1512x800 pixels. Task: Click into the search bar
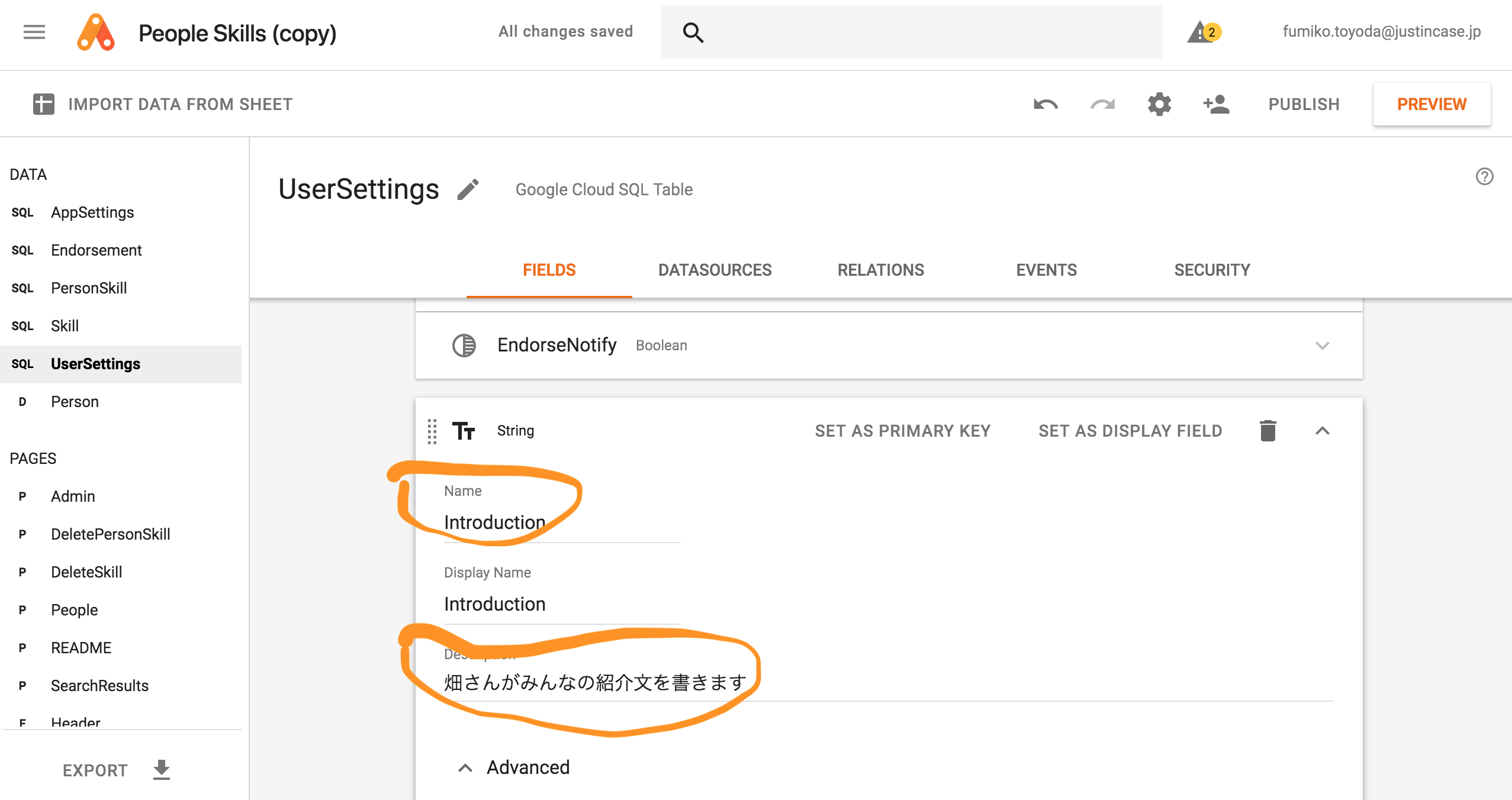pyautogui.click(x=924, y=32)
